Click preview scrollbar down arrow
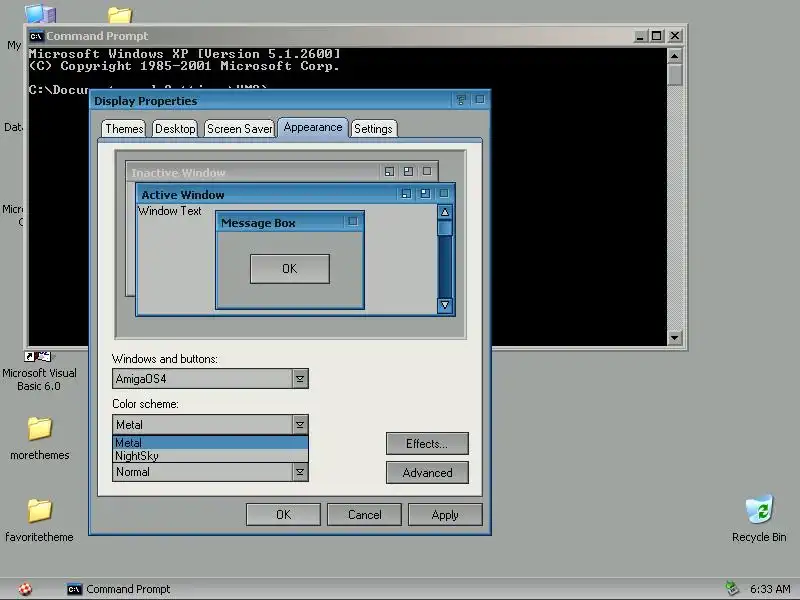Image resolution: width=800 pixels, height=600 pixels. (x=445, y=305)
